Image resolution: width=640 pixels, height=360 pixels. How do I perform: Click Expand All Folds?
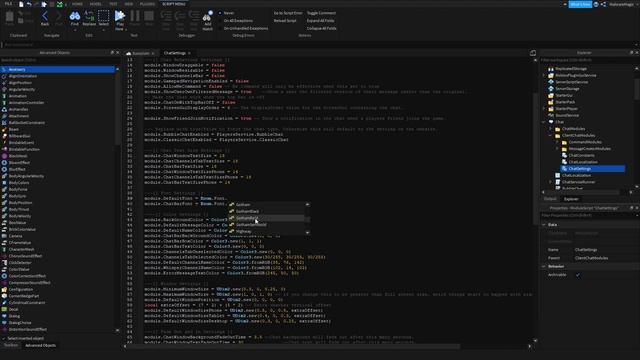[x=320, y=20]
